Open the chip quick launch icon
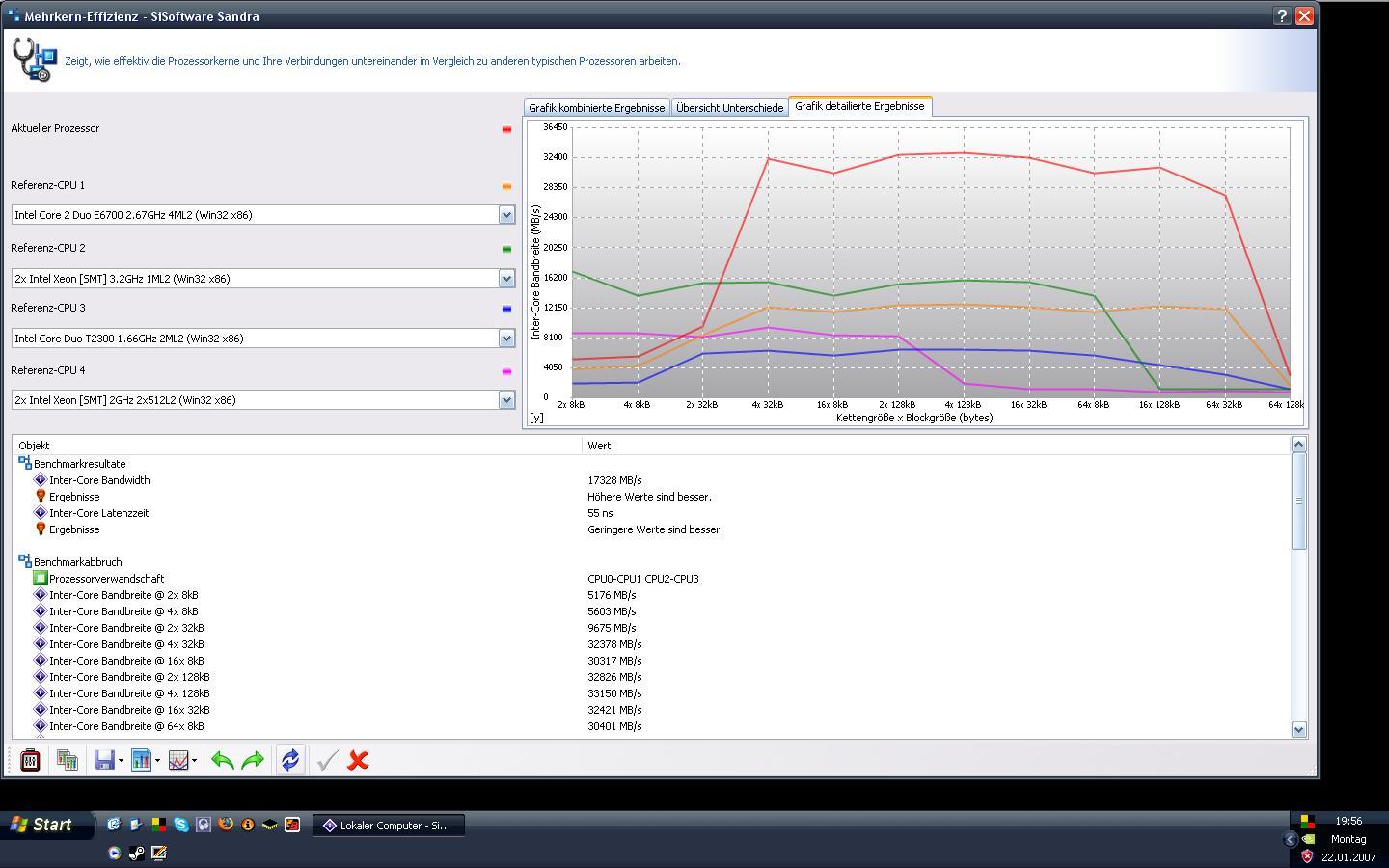Screen dimensions: 1389x868 point(270,825)
